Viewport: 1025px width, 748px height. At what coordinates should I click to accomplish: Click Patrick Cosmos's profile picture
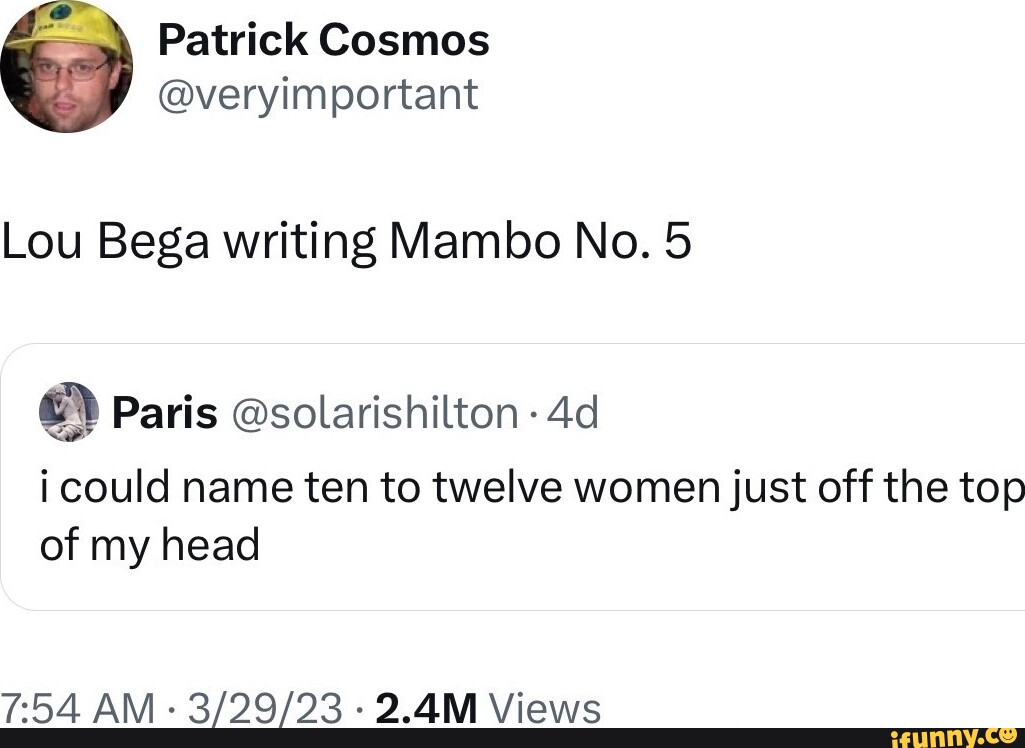tap(66, 65)
